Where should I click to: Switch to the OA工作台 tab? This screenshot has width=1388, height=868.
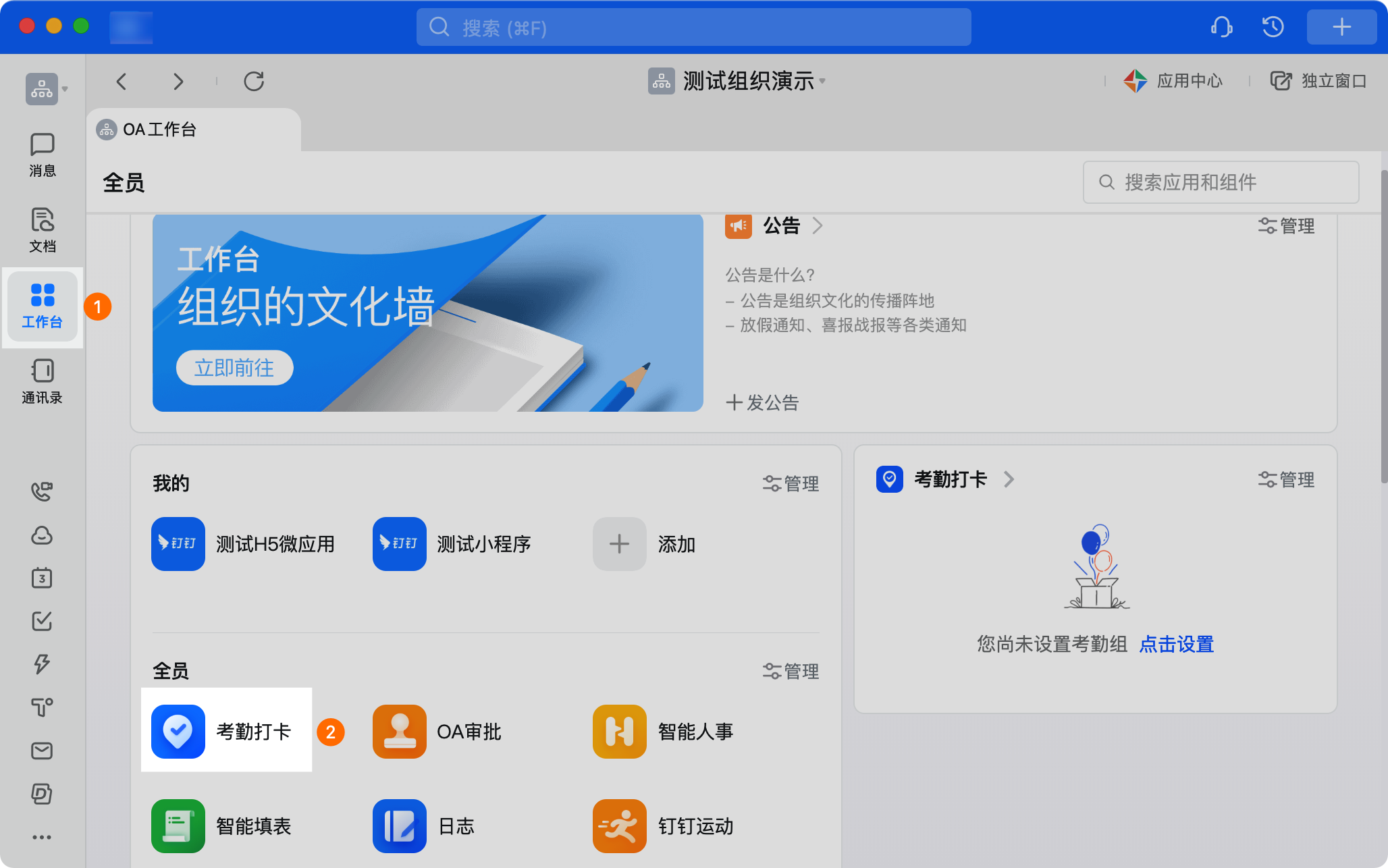pyautogui.click(x=193, y=130)
